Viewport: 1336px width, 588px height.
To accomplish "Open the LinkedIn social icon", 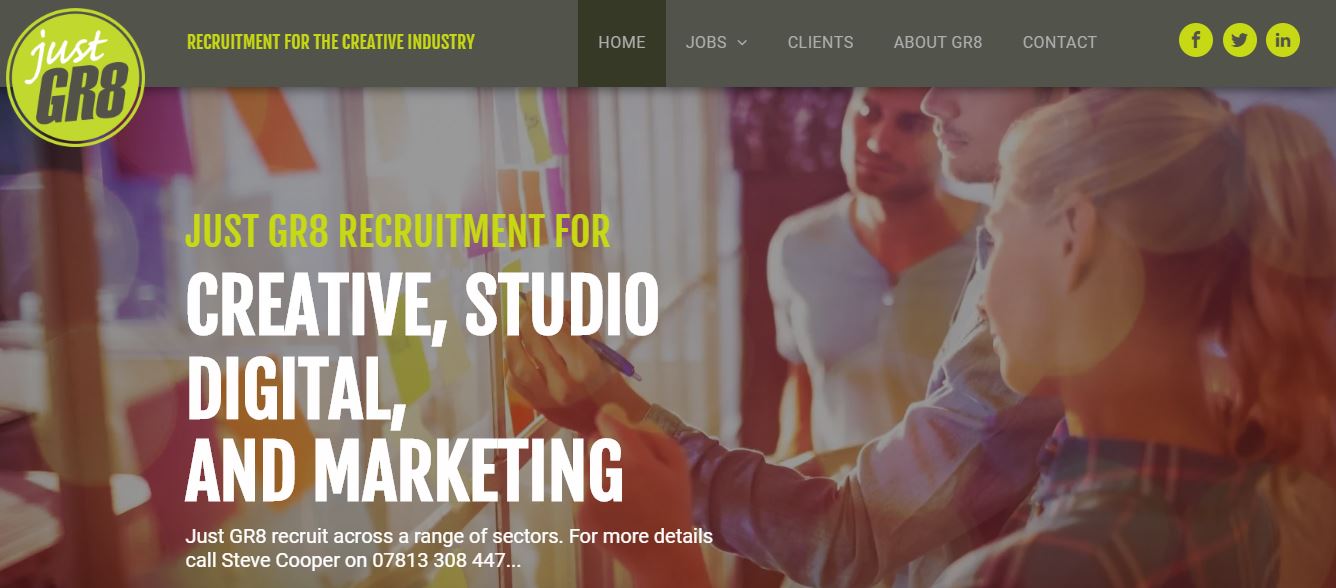I will point(1283,40).
